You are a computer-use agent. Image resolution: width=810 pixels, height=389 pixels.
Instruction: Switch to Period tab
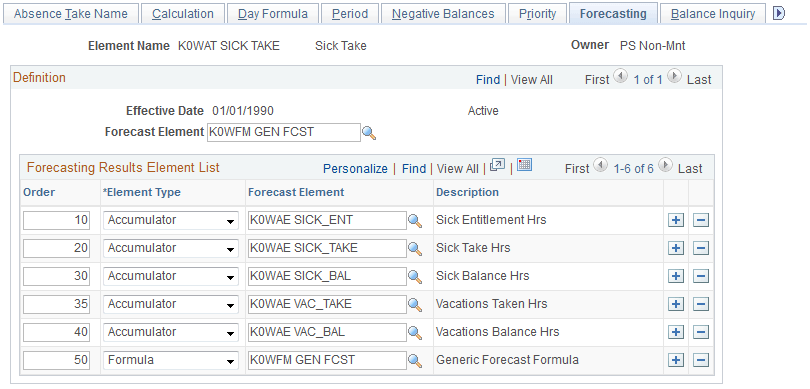coord(350,14)
